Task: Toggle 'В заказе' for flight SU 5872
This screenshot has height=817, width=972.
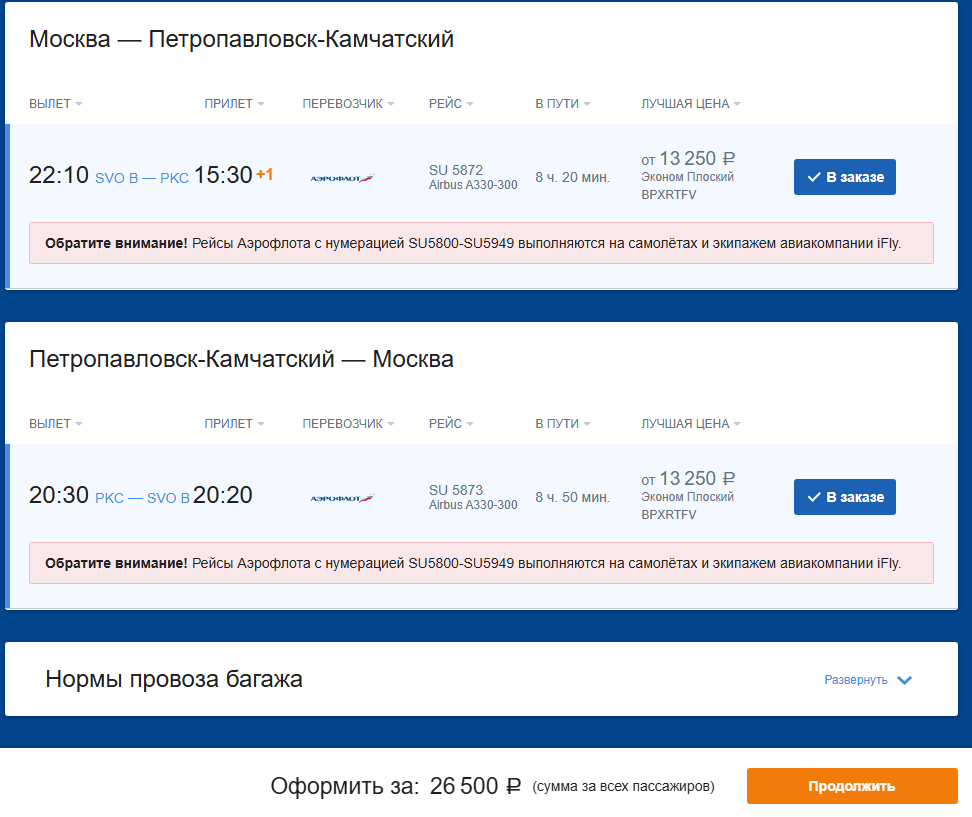Action: (844, 177)
